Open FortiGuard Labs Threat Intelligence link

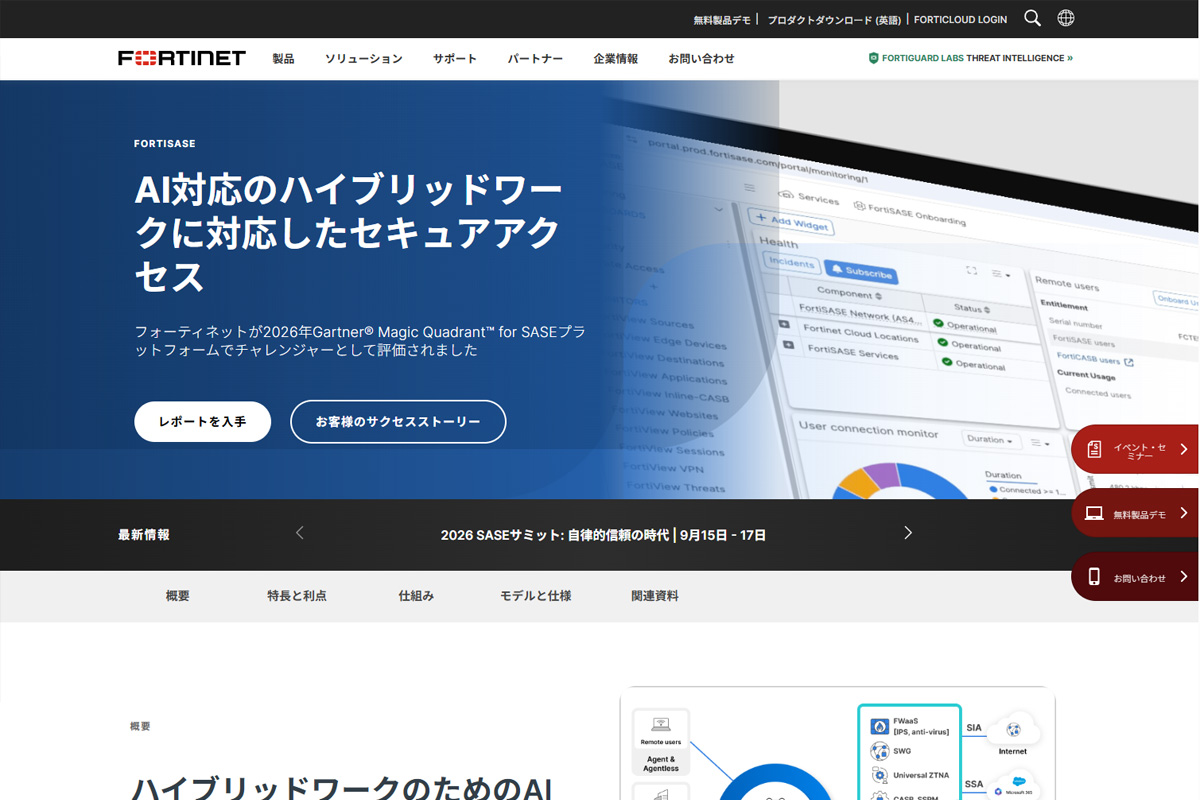970,58
